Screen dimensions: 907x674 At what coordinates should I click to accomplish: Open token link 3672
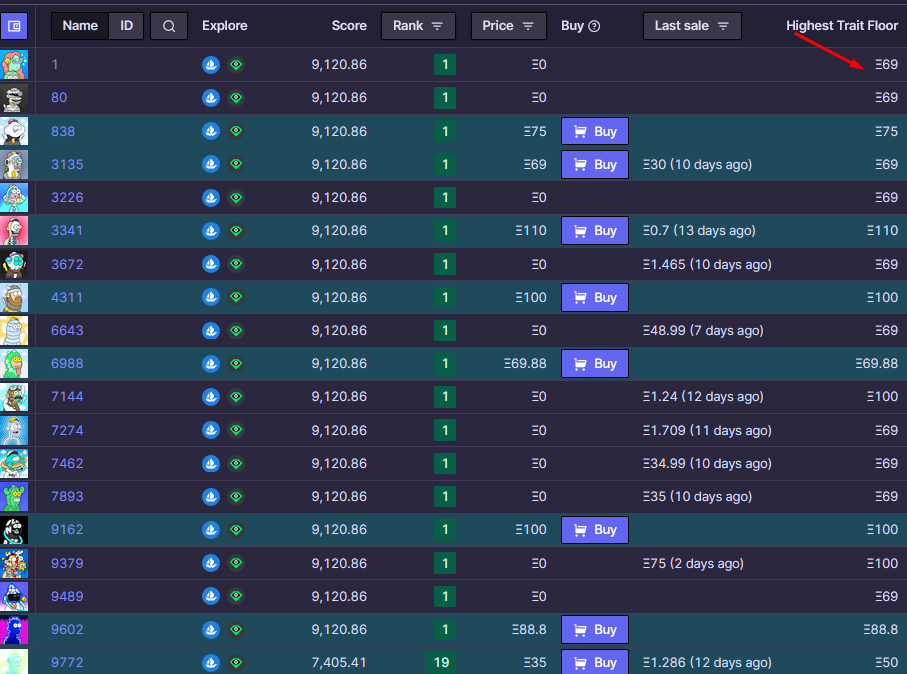(67, 264)
